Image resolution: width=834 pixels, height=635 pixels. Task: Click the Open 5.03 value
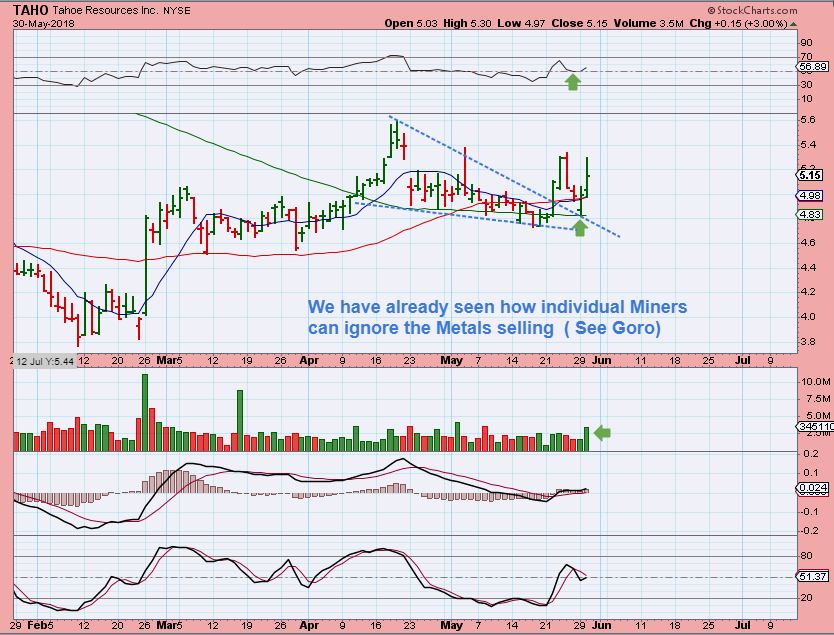411,23
